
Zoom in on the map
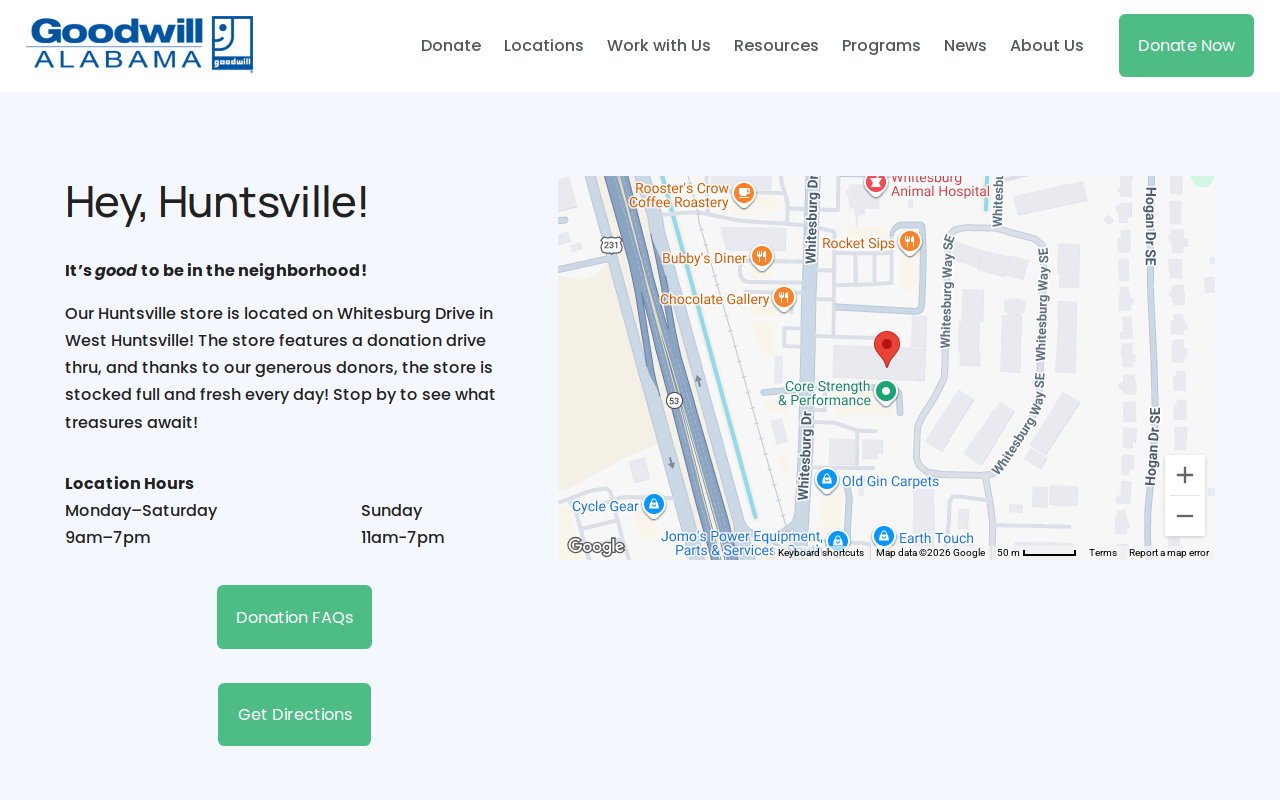coord(1185,475)
